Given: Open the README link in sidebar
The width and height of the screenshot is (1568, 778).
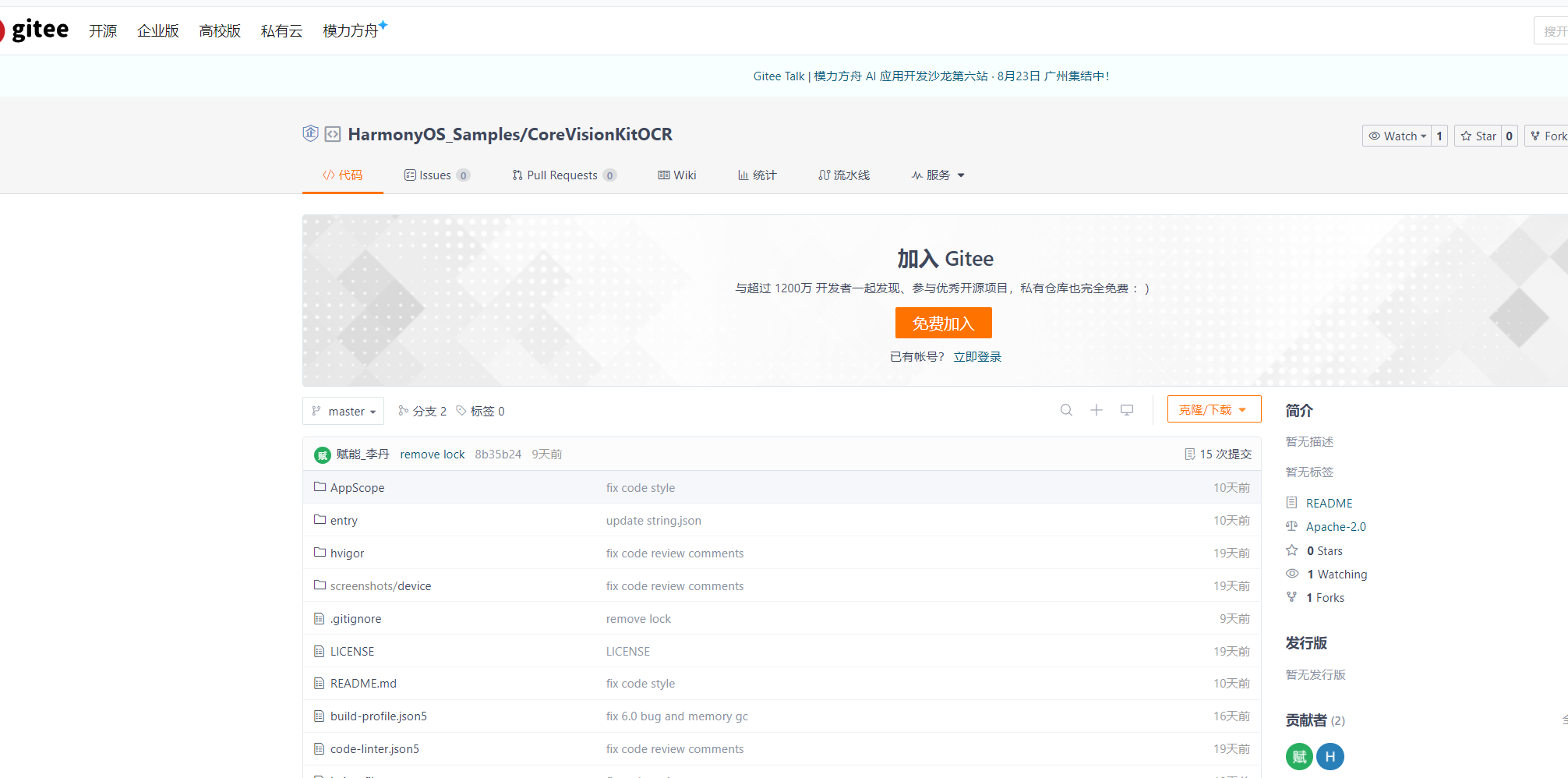Looking at the screenshot, I should coord(1329,503).
